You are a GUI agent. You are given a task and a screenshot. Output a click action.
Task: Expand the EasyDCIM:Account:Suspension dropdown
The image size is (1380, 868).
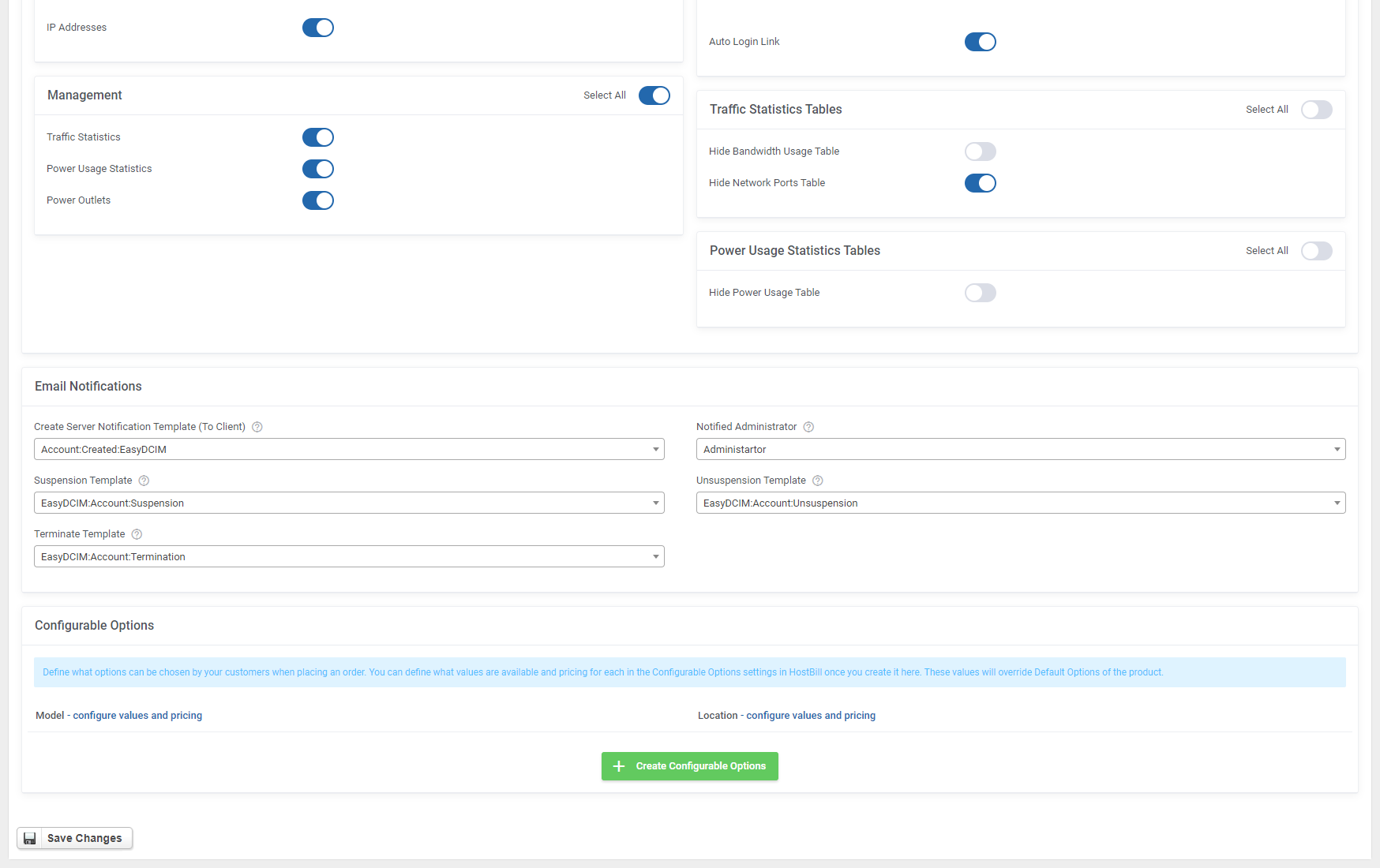pyautogui.click(x=349, y=503)
